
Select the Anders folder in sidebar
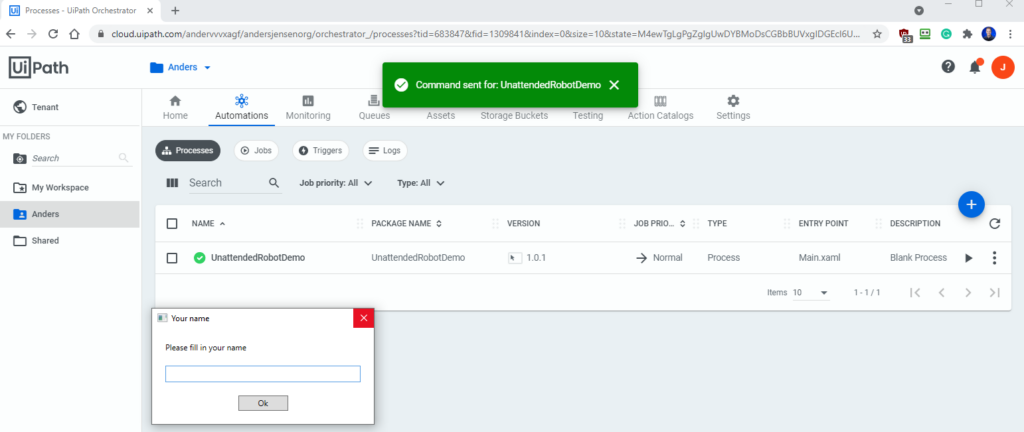pos(70,214)
